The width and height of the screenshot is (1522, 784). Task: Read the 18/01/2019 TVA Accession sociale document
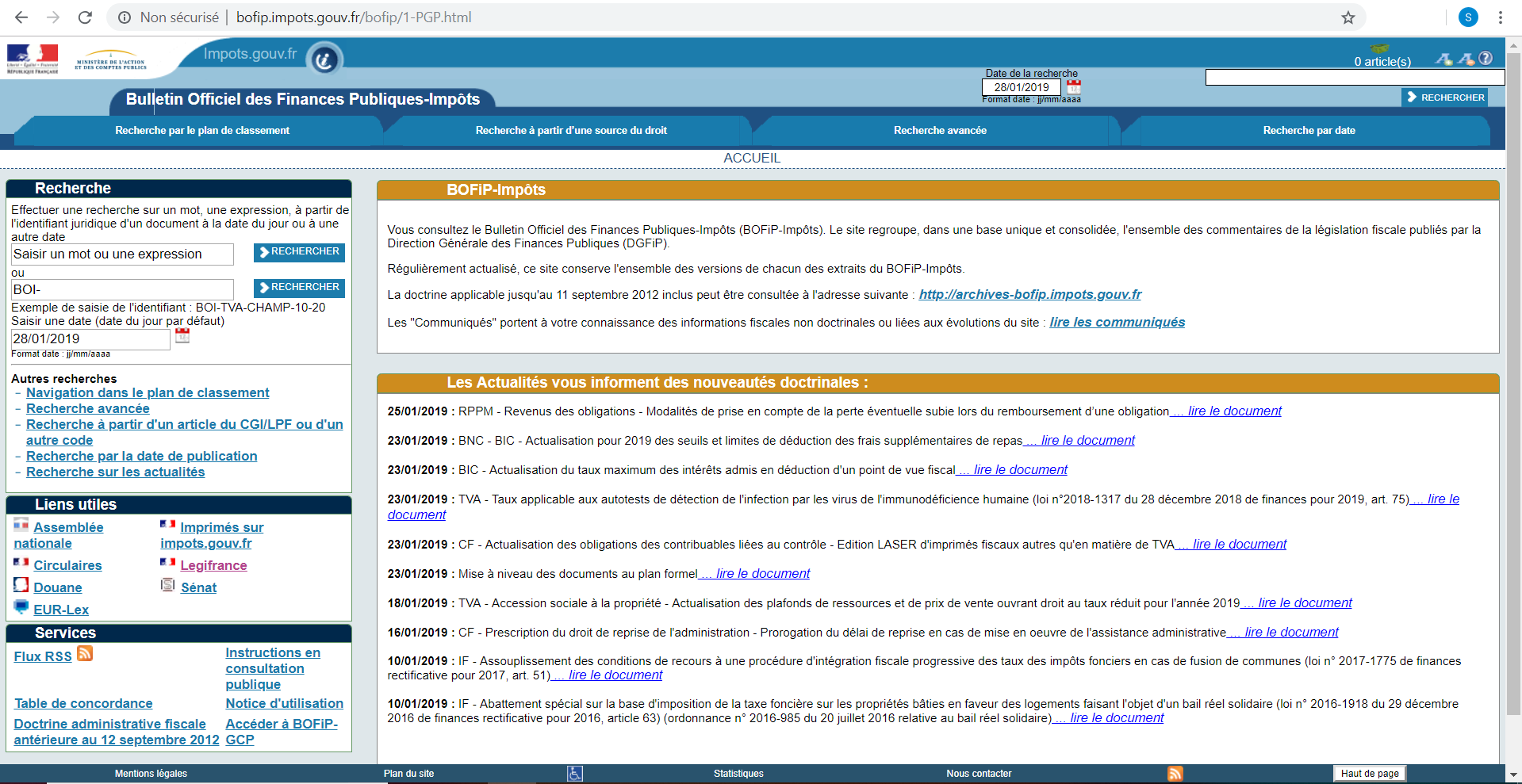pyautogui.click(x=1297, y=603)
